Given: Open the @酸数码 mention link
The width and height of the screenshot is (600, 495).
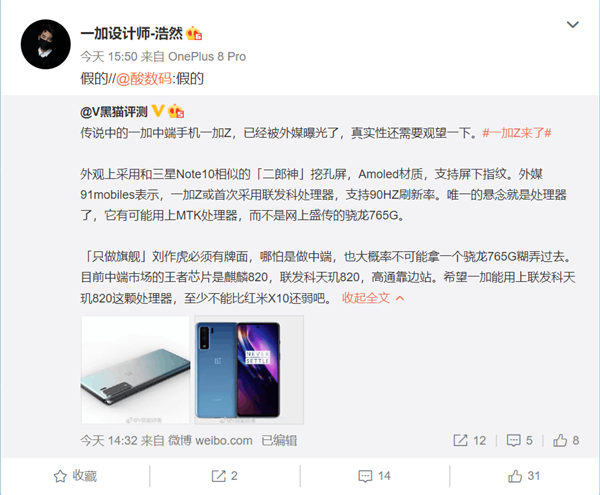Looking at the screenshot, I should [x=144, y=79].
